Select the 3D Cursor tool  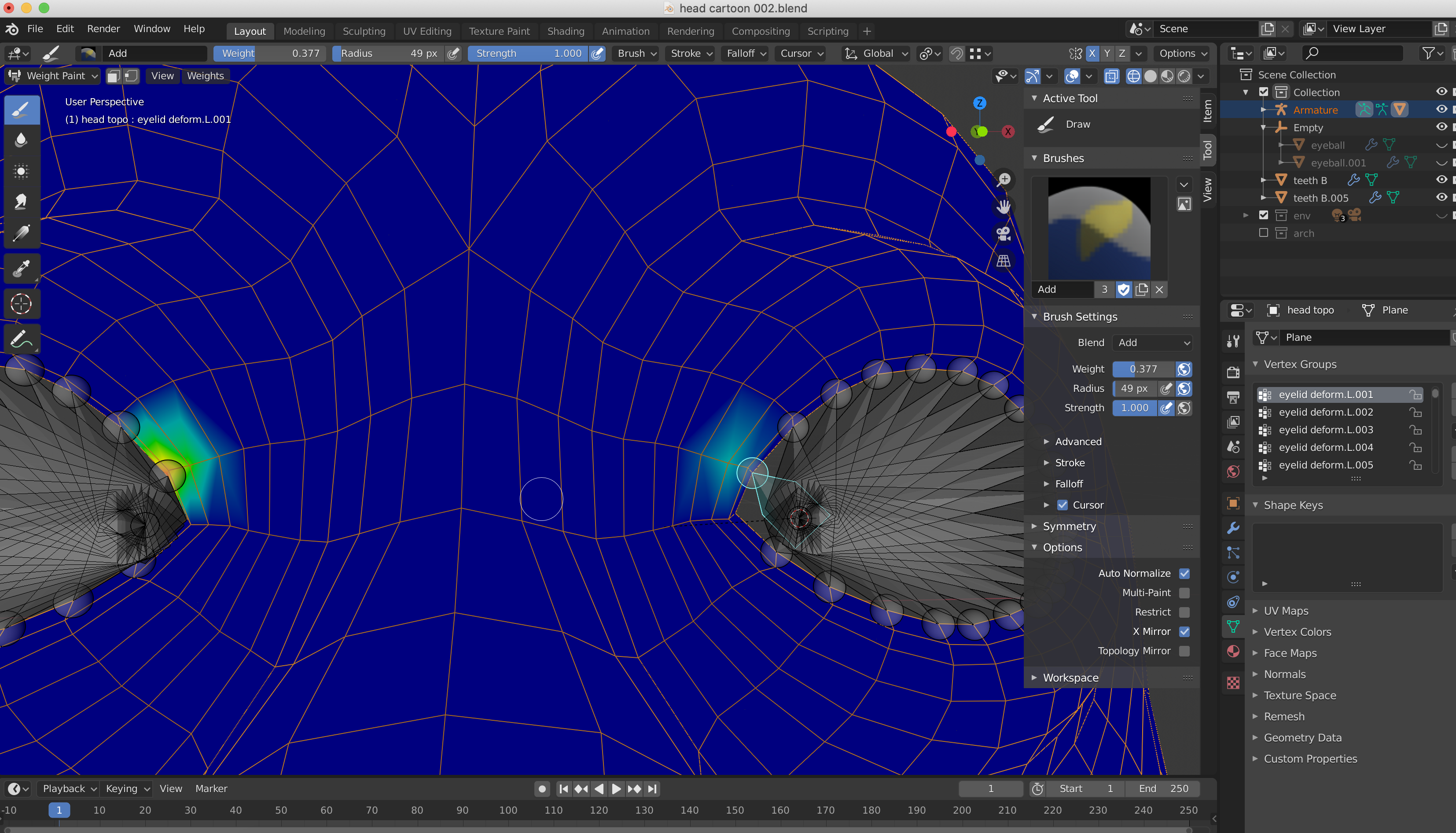point(22,304)
